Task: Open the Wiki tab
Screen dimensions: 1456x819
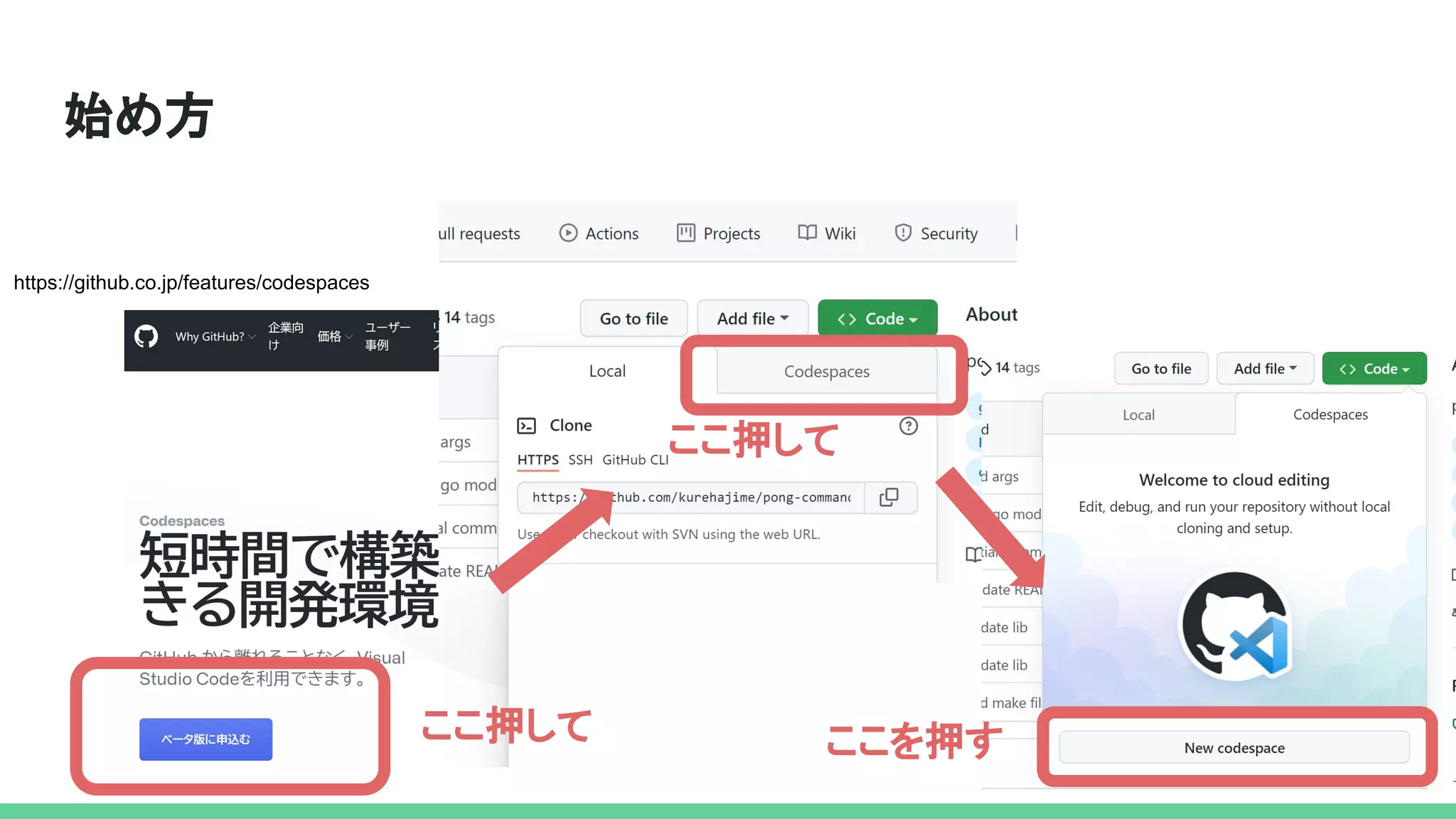Action: pyautogui.click(x=827, y=233)
